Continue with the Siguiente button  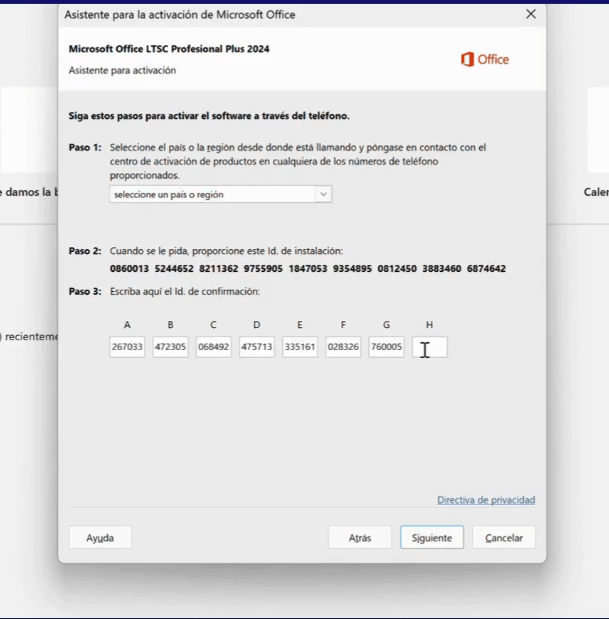432,538
